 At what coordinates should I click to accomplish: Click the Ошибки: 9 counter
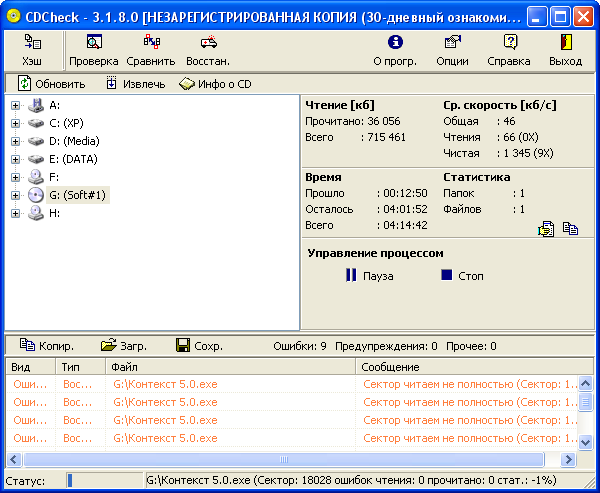click(300, 346)
